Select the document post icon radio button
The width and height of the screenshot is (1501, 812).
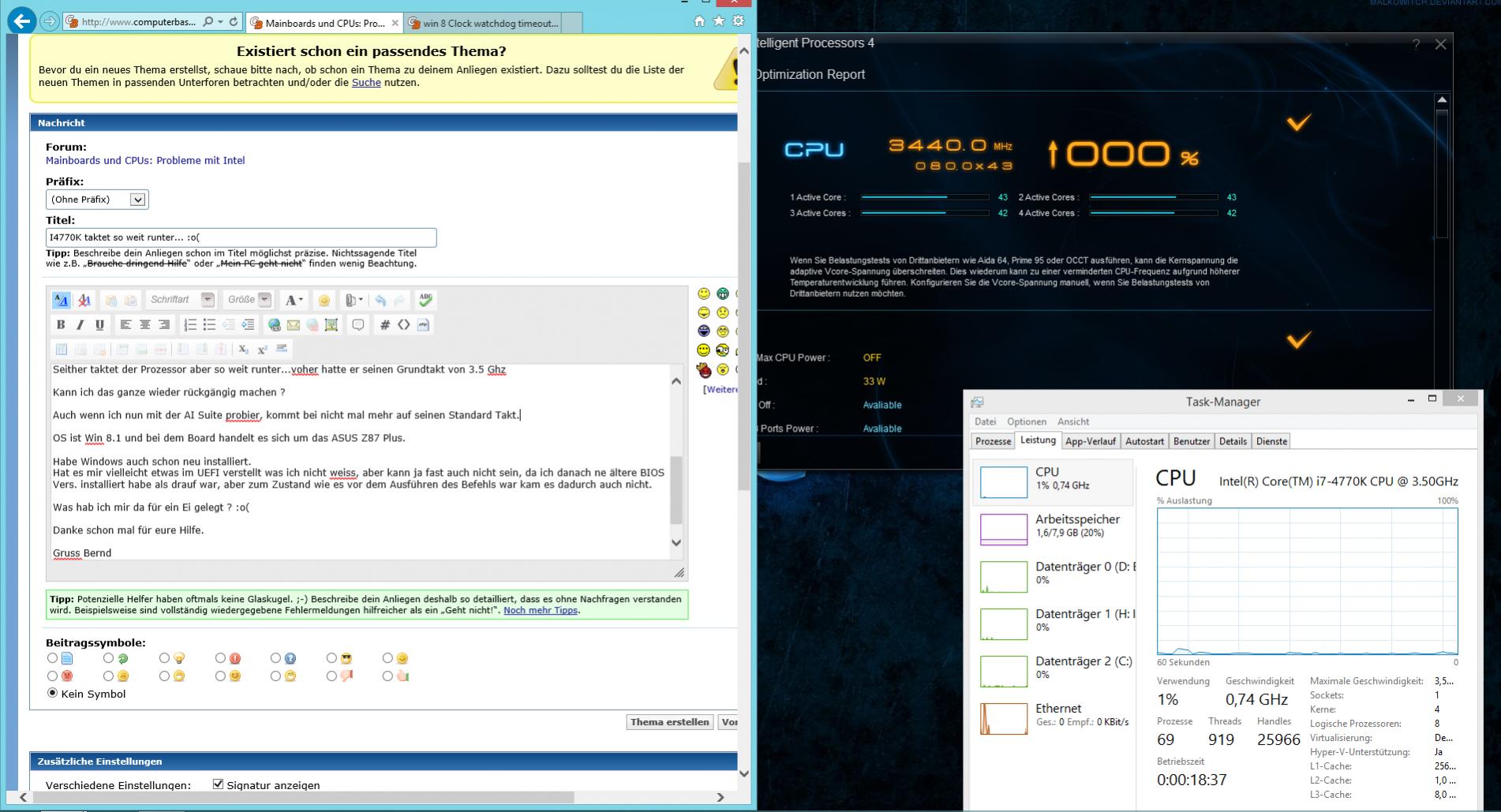[x=52, y=658]
